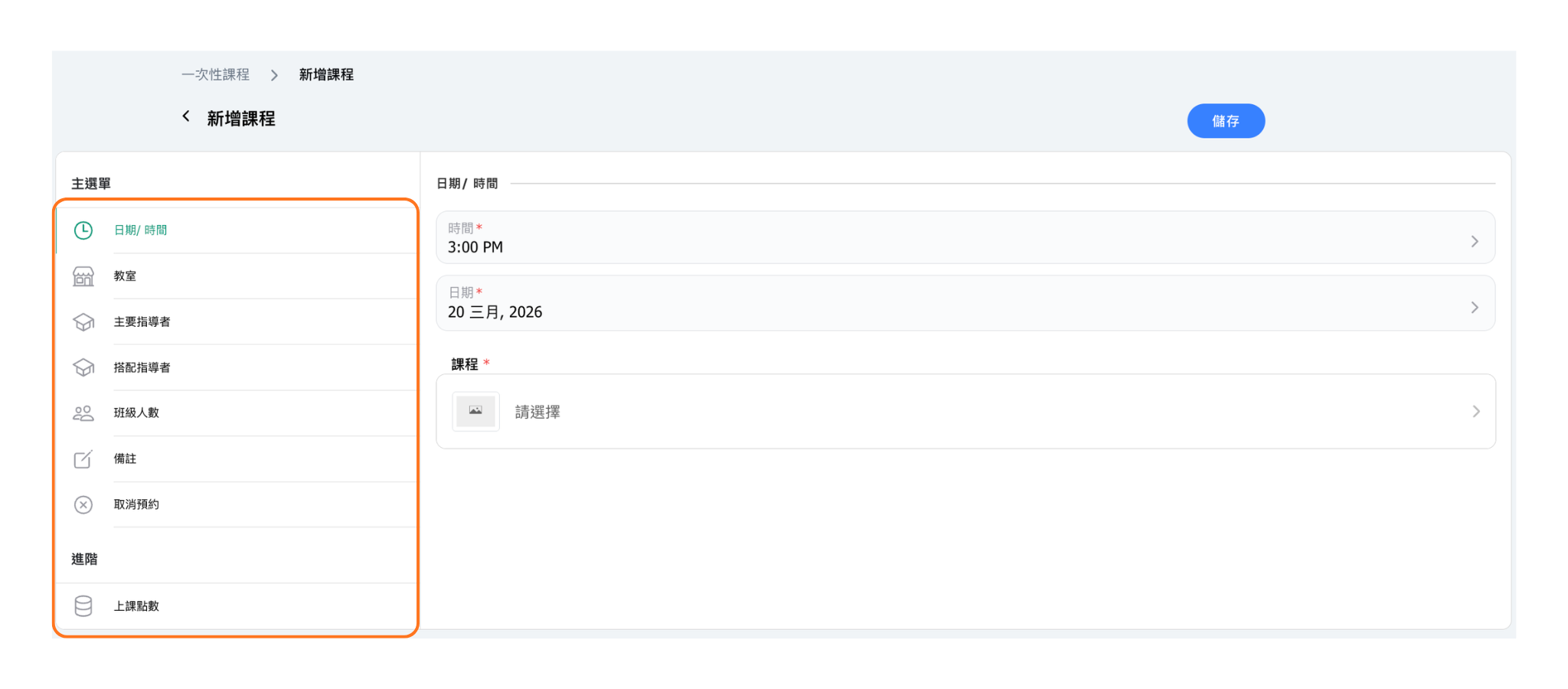
Task: Expand the 時間 field chevron
Action: 1475,242
